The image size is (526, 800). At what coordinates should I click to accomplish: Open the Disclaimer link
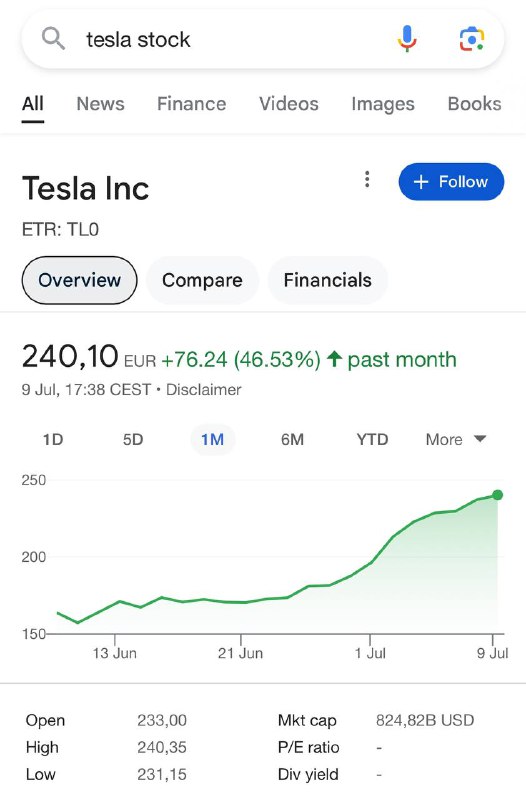(x=204, y=390)
